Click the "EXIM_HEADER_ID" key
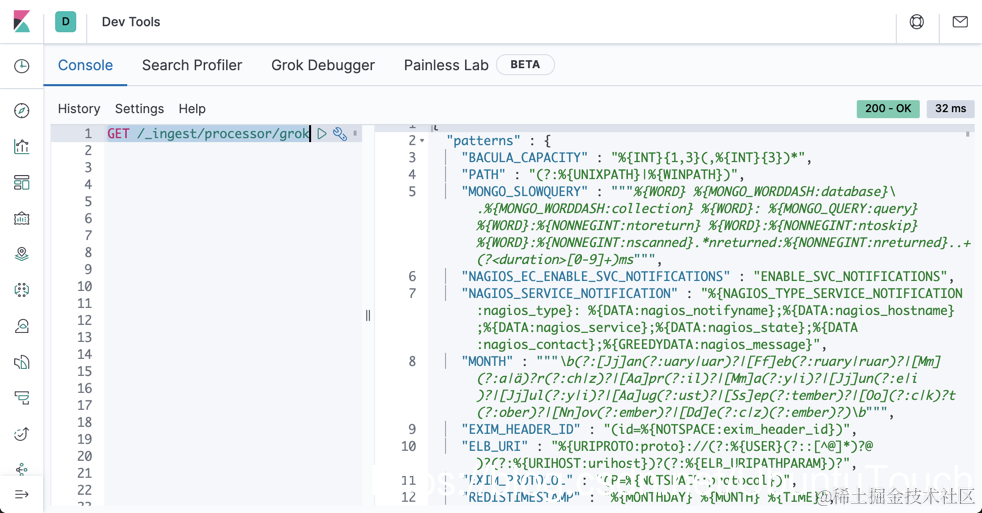 (520, 429)
